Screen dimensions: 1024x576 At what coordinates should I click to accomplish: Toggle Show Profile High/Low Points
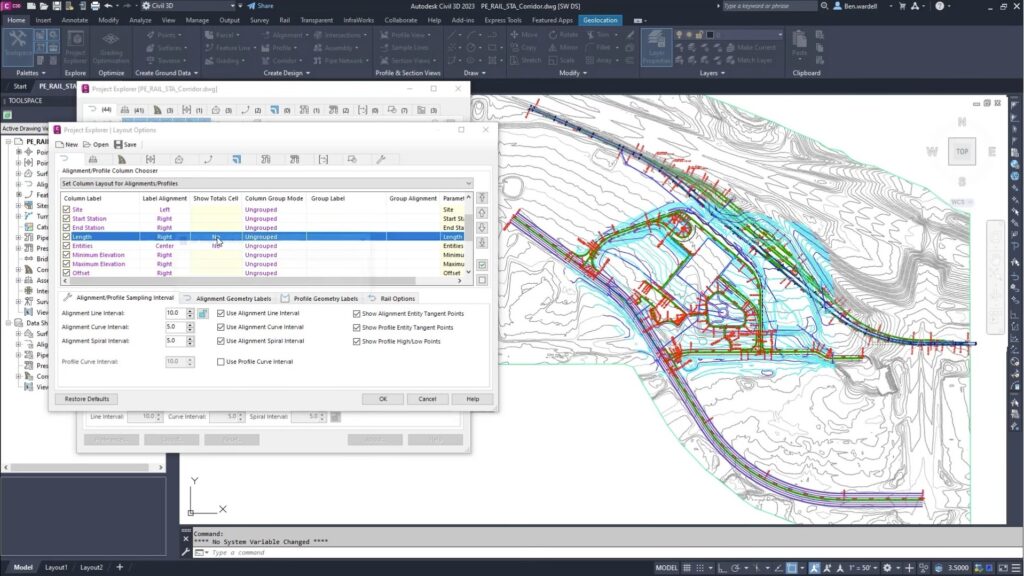(x=357, y=342)
